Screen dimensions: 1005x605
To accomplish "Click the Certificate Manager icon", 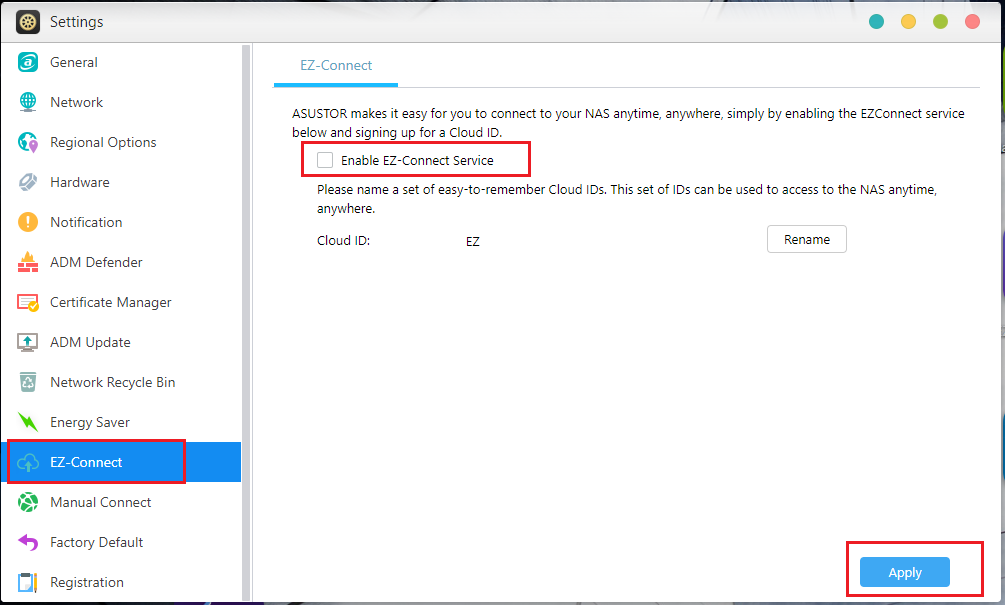I will (x=28, y=302).
